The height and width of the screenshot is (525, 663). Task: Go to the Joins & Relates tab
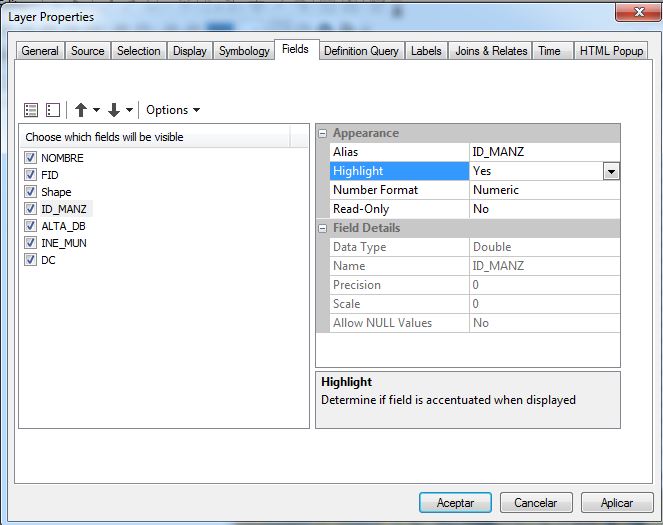click(x=491, y=51)
